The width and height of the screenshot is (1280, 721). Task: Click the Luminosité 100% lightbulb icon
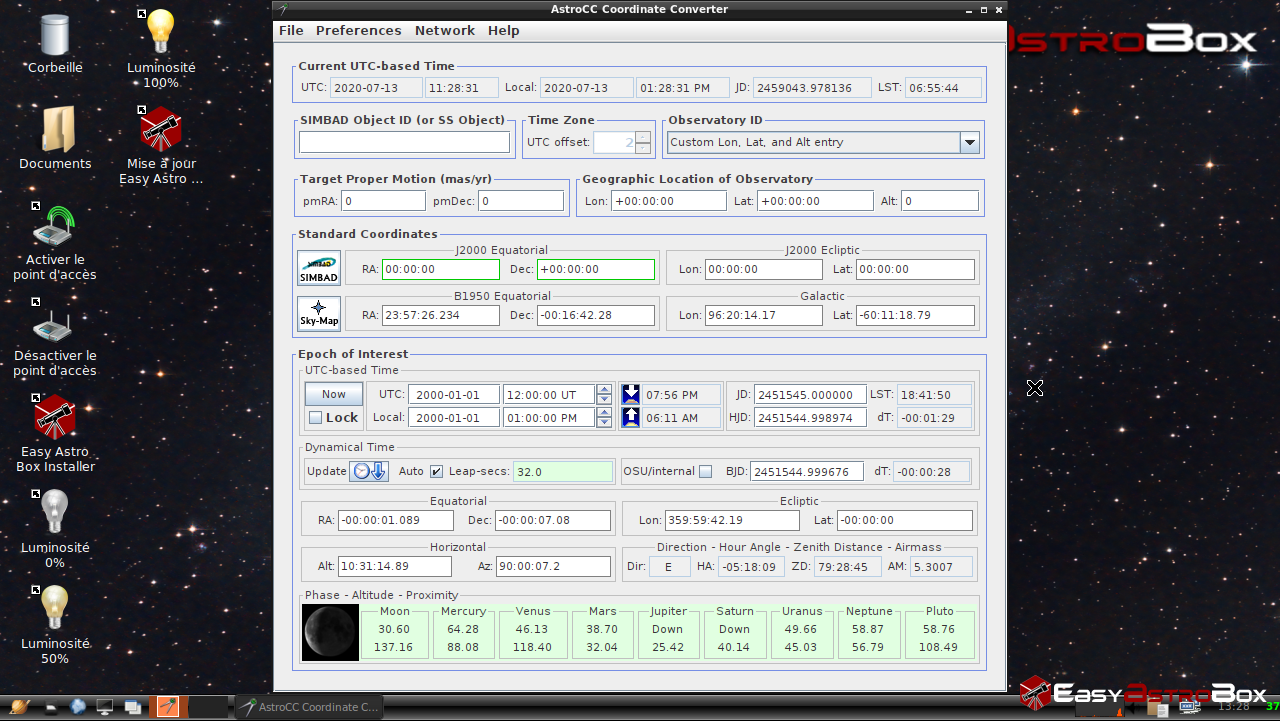pyautogui.click(x=160, y=33)
